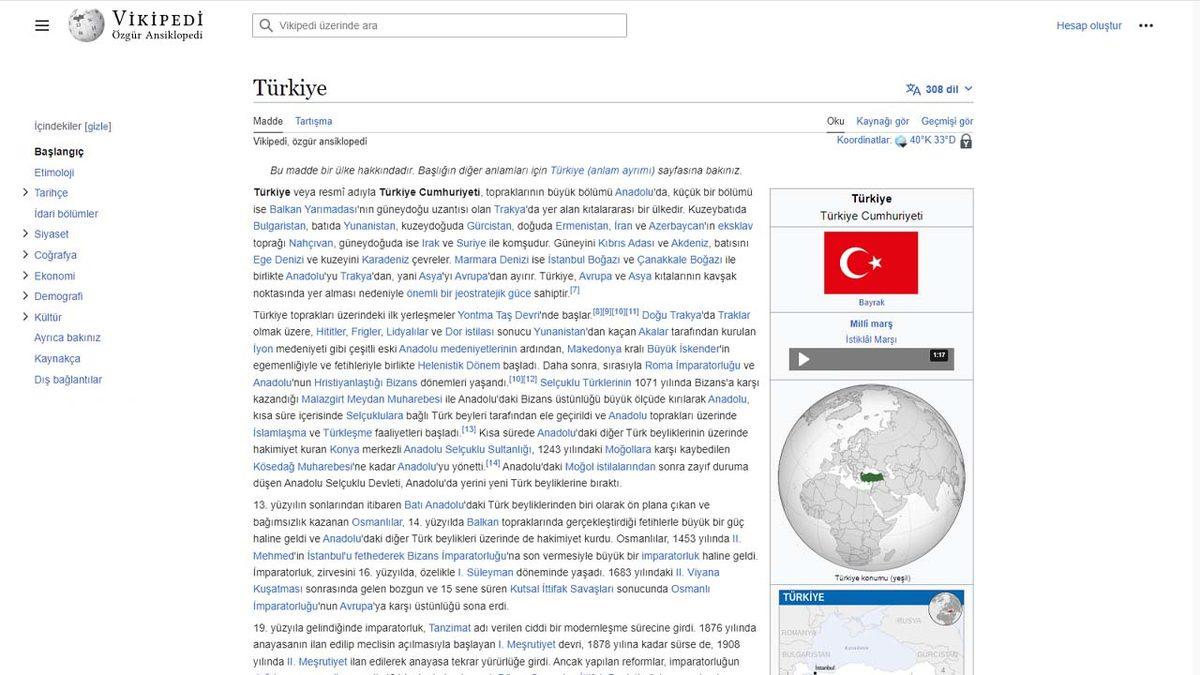Hide the table of contents via gizle

(98, 127)
